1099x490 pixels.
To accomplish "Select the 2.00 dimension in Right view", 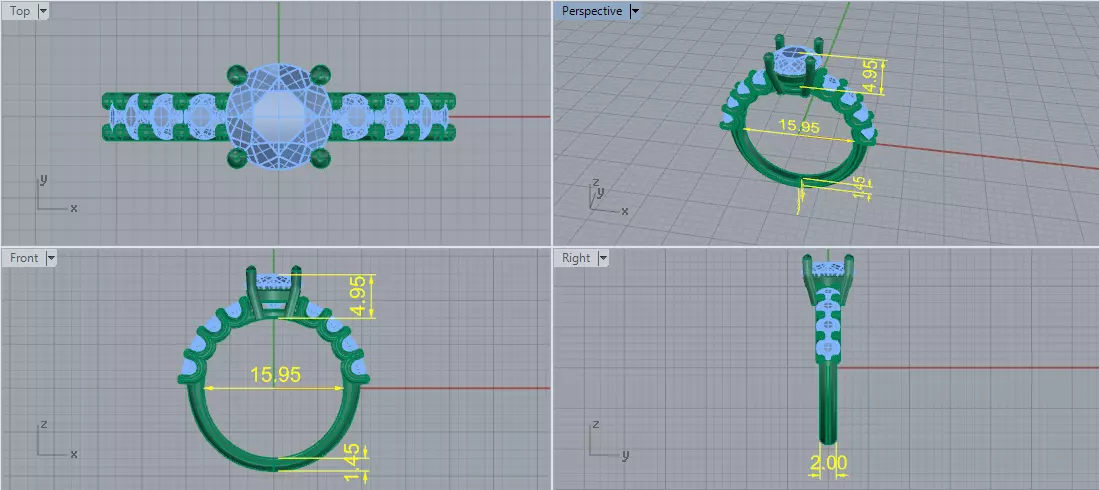I will pyautogui.click(x=828, y=463).
